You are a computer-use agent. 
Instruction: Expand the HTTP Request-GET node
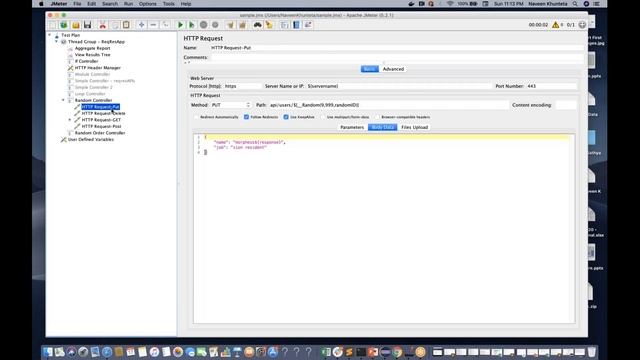(x=70, y=120)
